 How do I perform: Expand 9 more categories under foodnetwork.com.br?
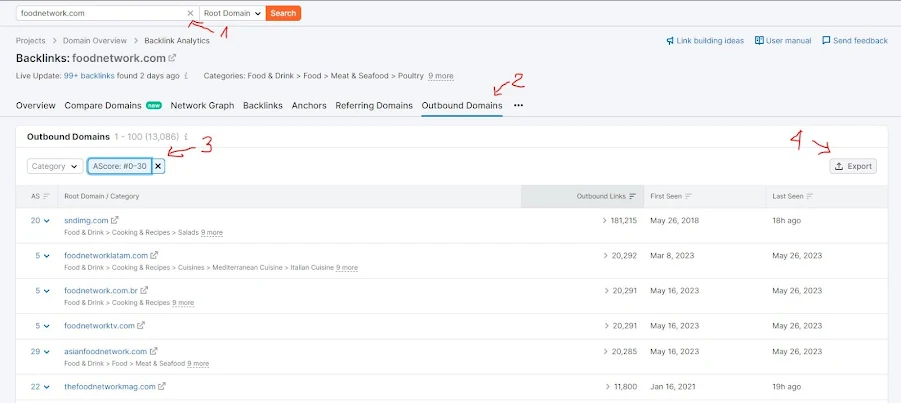183,303
